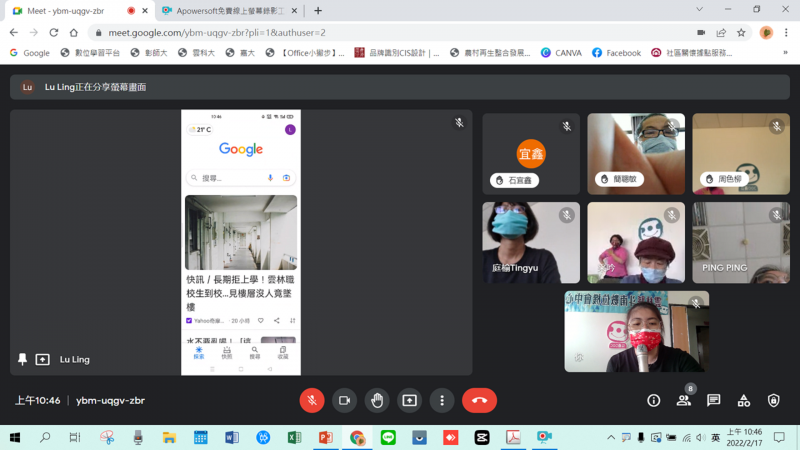This screenshot has height=450, width=800.
Task: Raise hand in the meeting
Action: [377, 401]
